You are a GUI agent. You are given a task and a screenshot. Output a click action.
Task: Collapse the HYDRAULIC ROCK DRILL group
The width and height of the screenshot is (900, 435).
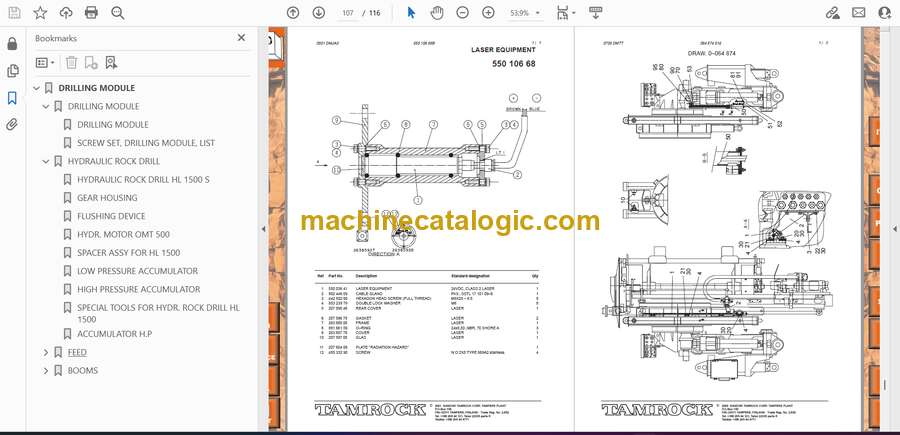[46, 161]
